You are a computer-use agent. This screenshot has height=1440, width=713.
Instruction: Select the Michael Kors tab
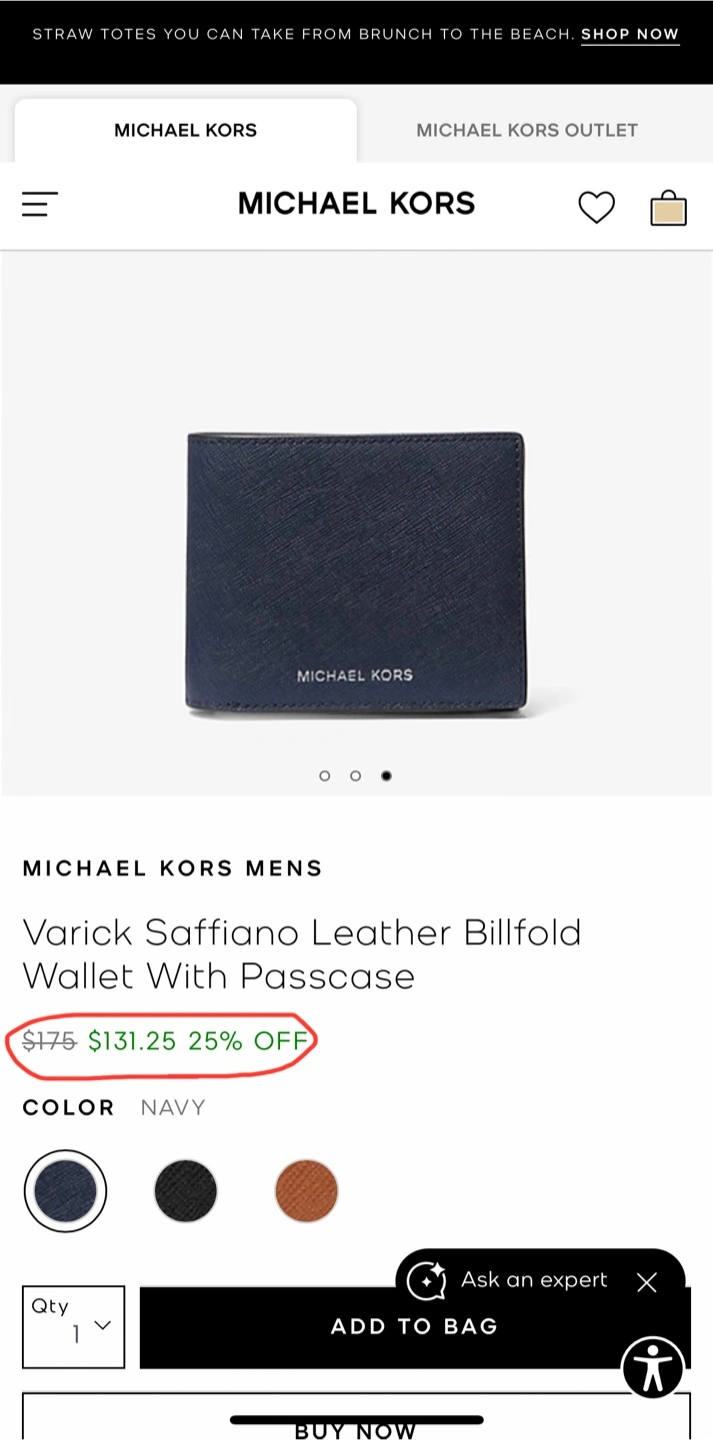click(x=185, y=130)
